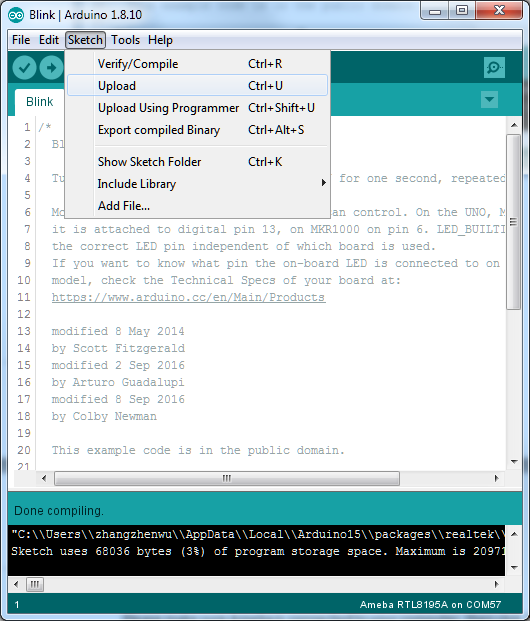Click editor horizontal scrollbar left arrow

point(44,478)
